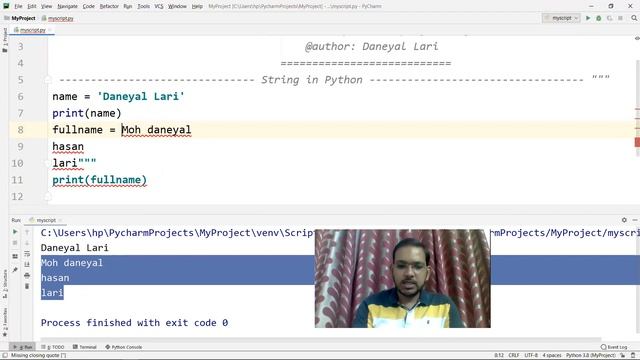Viewport: 640px width, 360px height.
Task: Switch Python 3.8 (MyProject) interpreter
Action: click(591, 355)
